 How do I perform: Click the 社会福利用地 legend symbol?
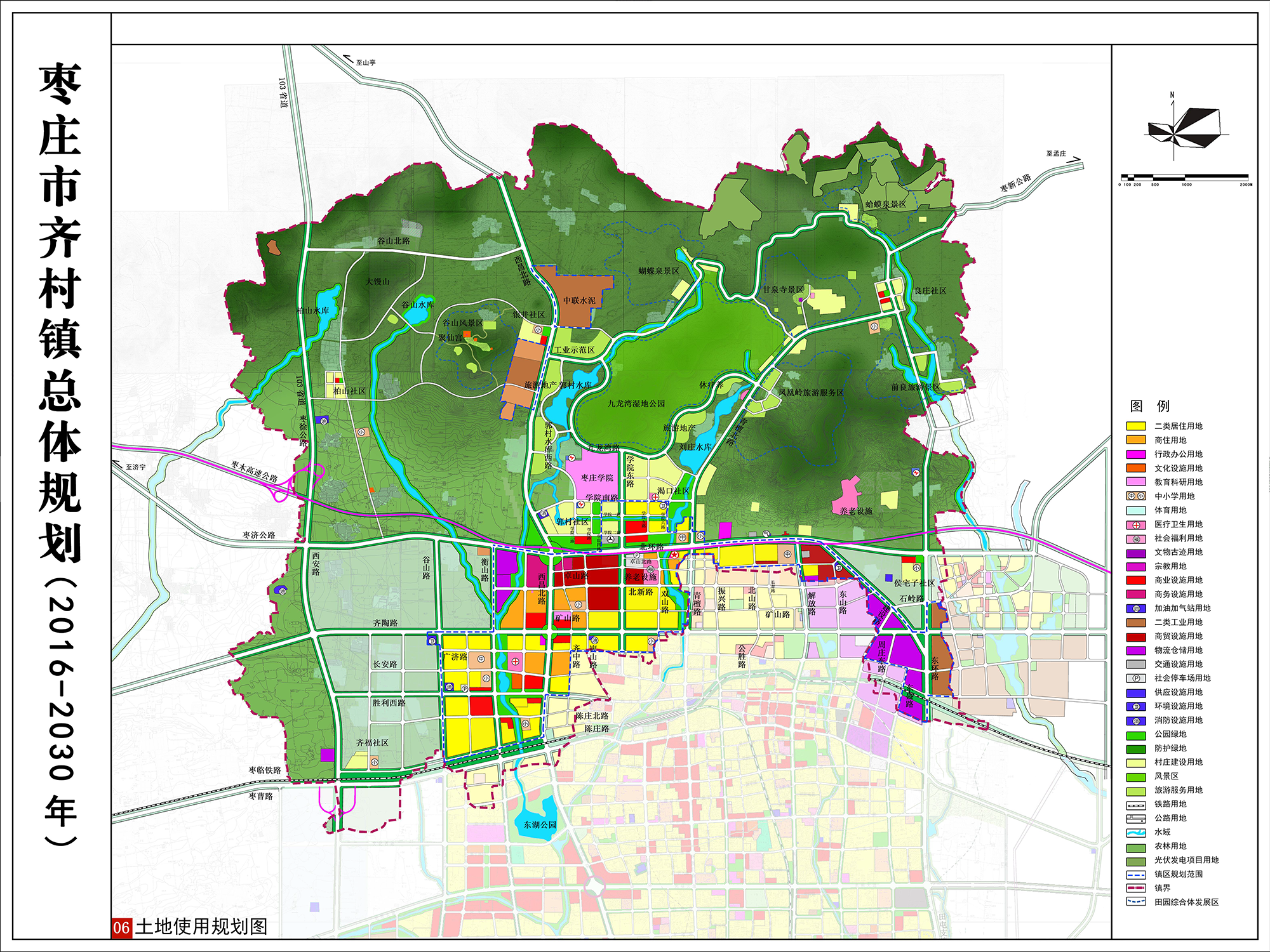pyautogui.click(x=1136, y=538)
